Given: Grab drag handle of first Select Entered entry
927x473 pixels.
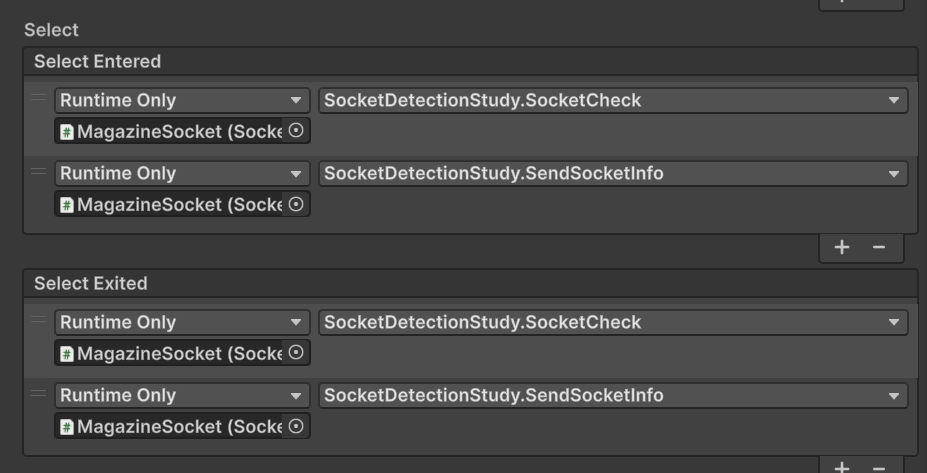Looking at the screenshot, I should (x=39, y=98).
